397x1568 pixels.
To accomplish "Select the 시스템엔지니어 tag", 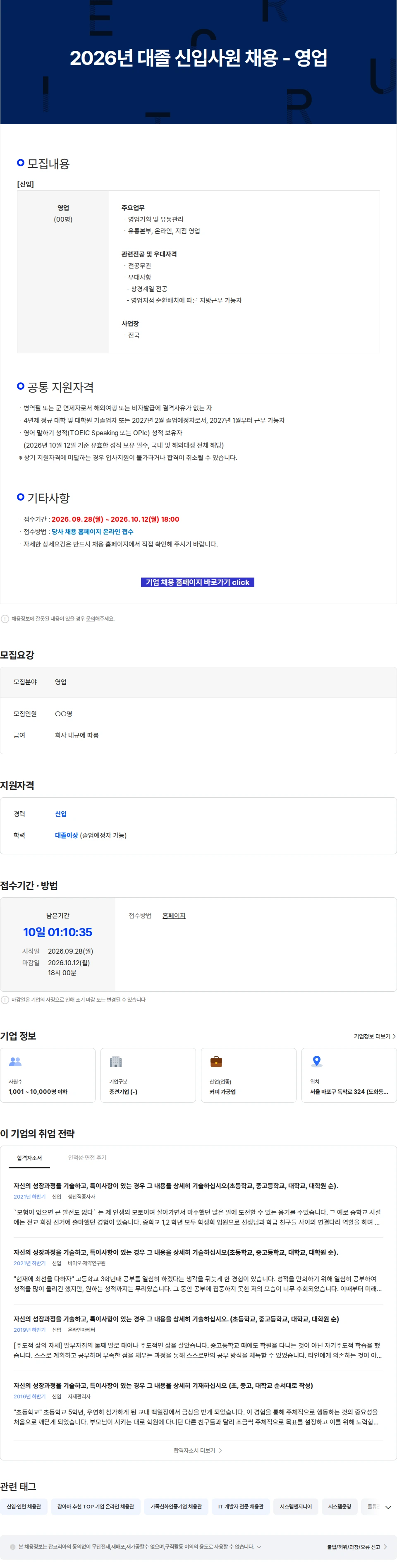I will click(x=295, y=1506).
